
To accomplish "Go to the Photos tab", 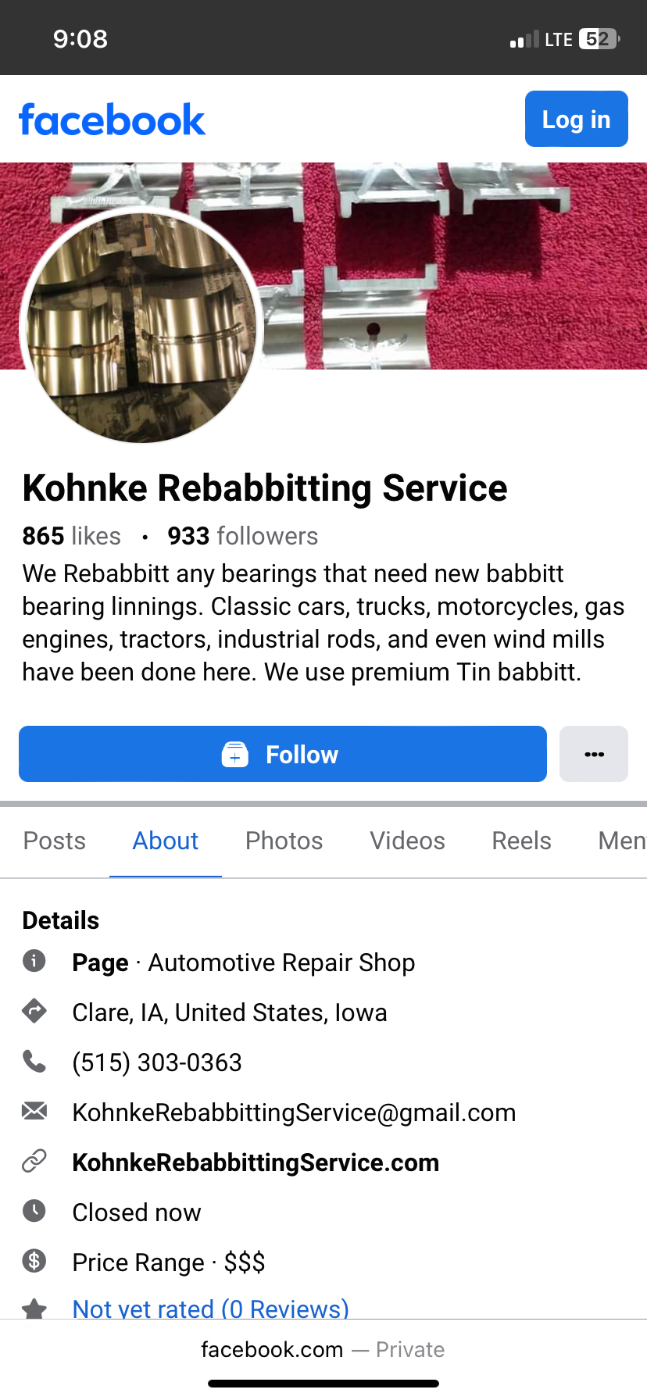I will click(x=284, y=841).
